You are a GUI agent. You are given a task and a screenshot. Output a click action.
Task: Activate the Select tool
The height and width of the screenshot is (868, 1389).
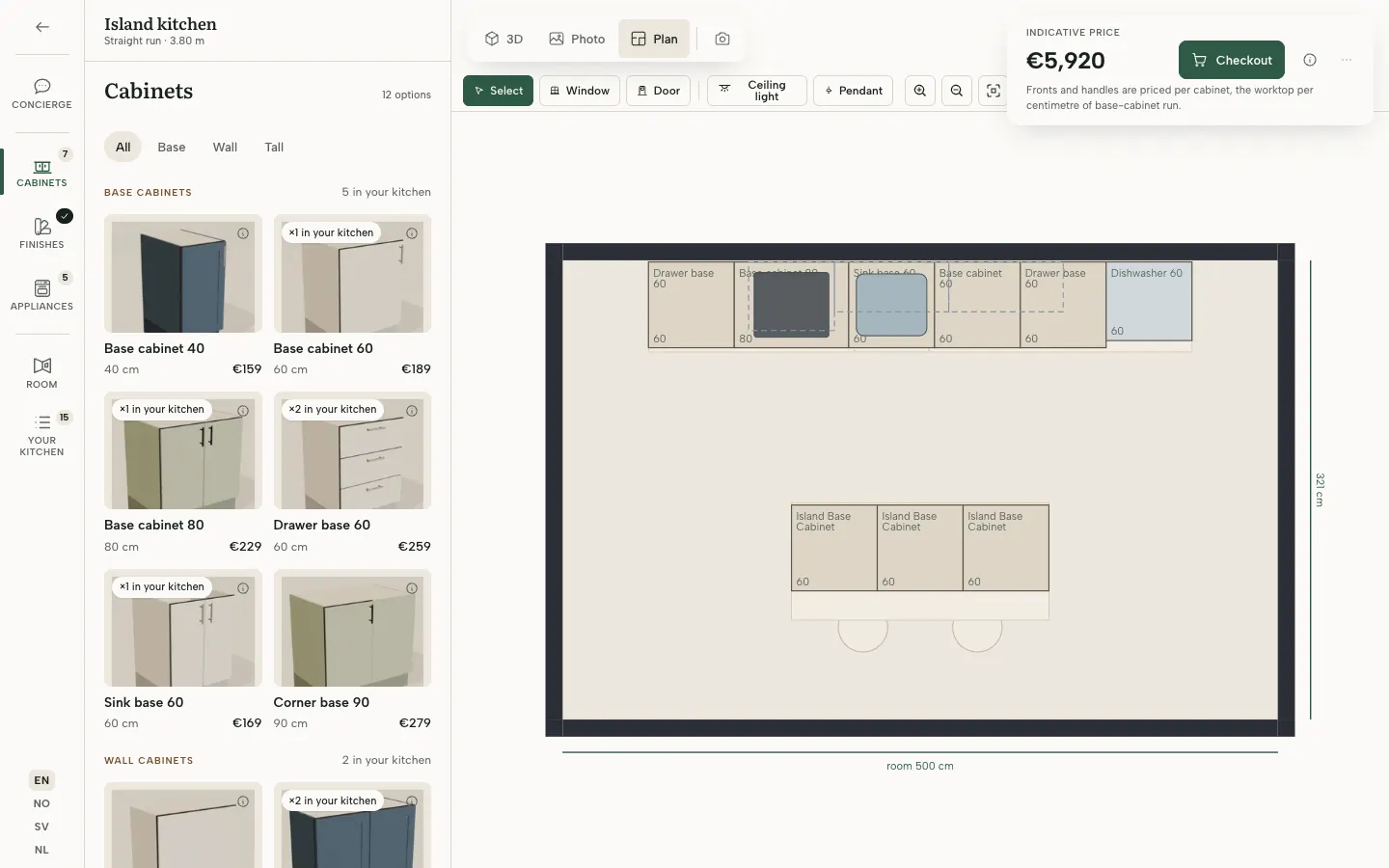[498, 91]
